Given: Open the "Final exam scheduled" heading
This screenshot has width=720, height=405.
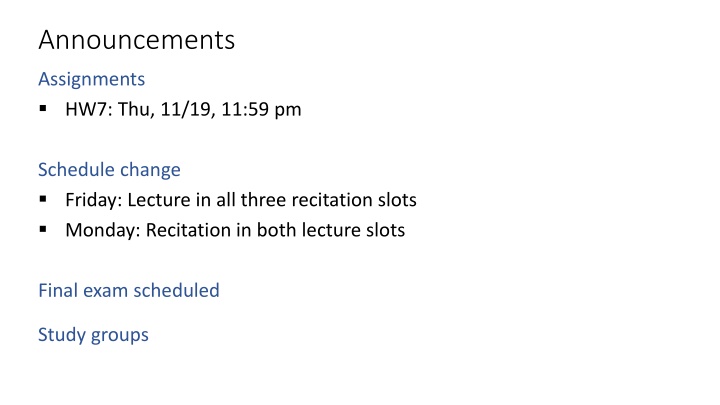Looking at the screenshot, I should 128,291.
